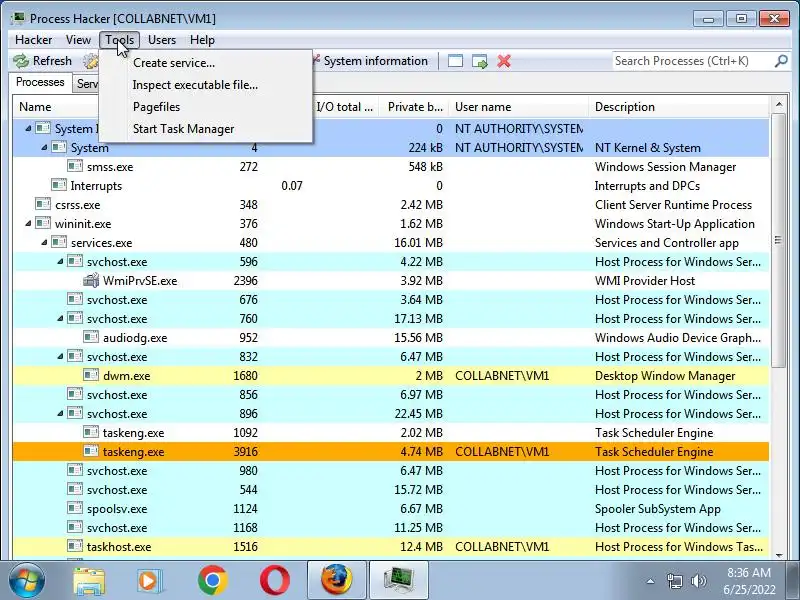The width and height of the screenshot is (800, 600).
Task: Choose Create service... menu entry
Action: (x=205, y=63)
